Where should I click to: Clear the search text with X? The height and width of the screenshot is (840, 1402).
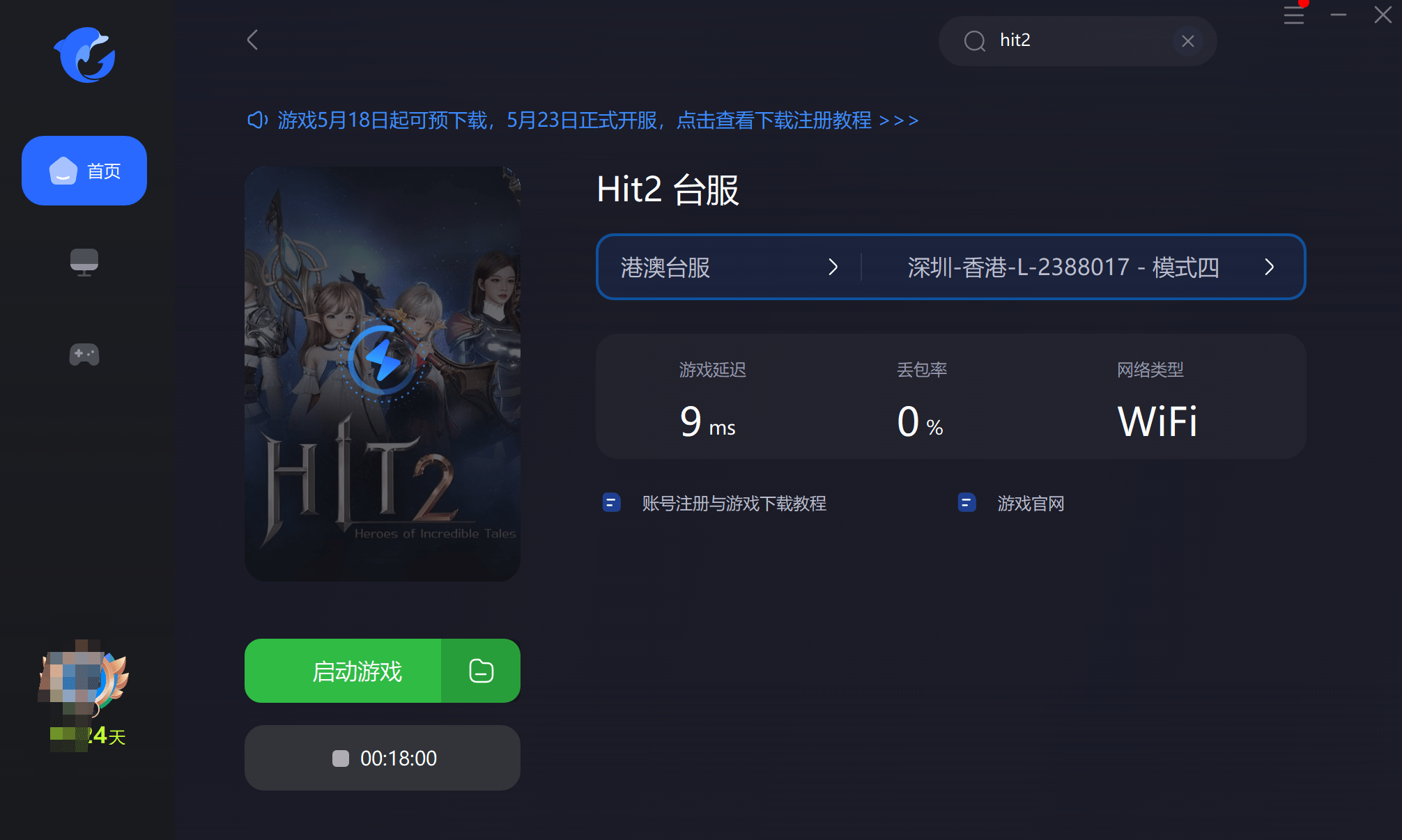pos(1188,41)
